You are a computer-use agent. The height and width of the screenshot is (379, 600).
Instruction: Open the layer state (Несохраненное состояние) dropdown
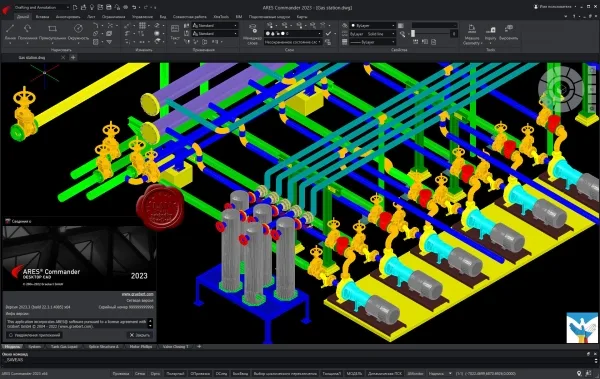293,42
